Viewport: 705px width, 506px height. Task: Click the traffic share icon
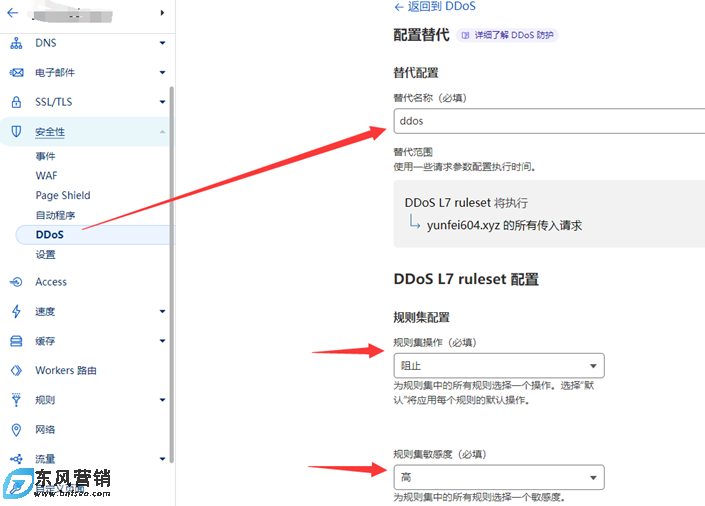click(16, 459)
